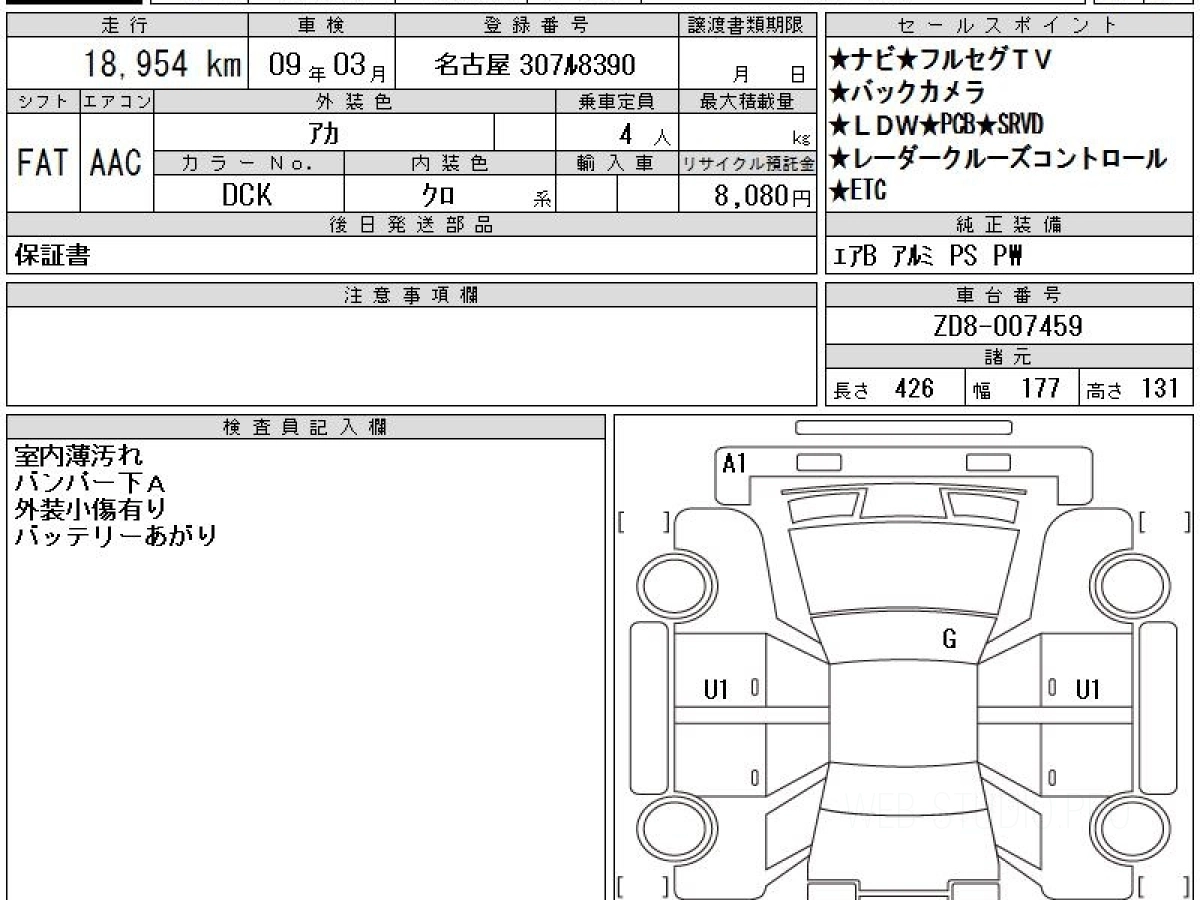Click the 注意事項欄 header
The width and height of the screenshot is (1200, 900).
tap(412, 295)
